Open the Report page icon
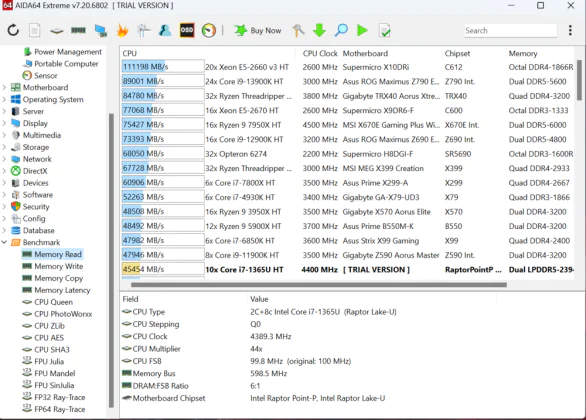This screenshot has height=420, width=586. tap(34, 30)
